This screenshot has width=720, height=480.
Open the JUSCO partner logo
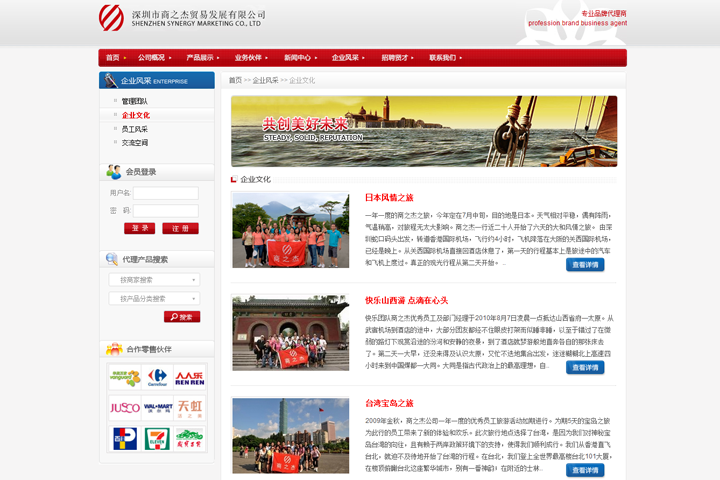pyautogui.click(x=124, y=408)
